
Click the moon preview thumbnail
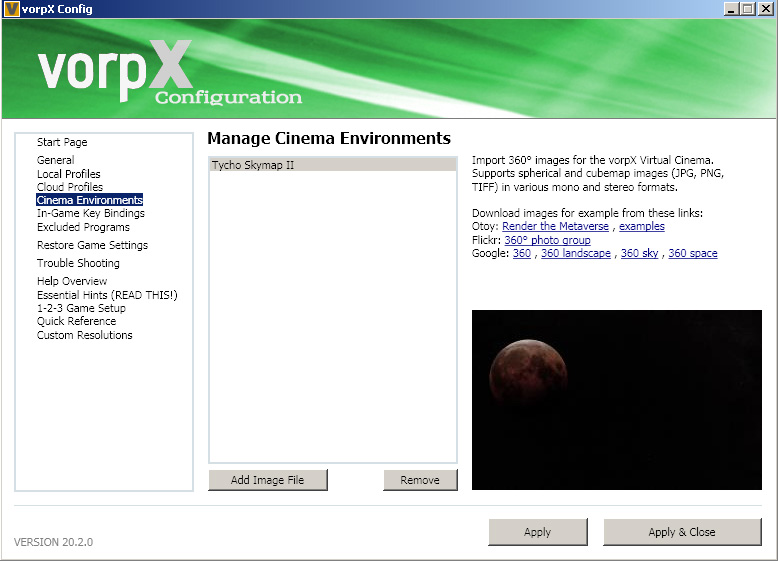[617, 400]
